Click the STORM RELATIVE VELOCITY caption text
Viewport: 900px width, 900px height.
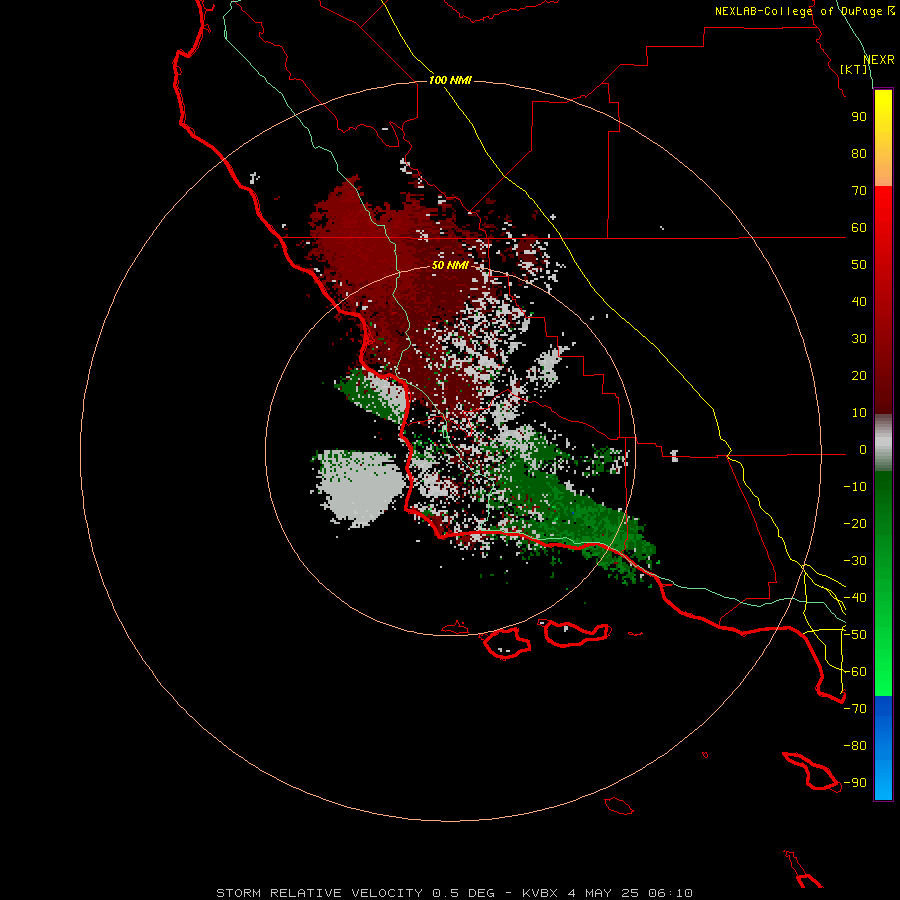tap(319, 893)
